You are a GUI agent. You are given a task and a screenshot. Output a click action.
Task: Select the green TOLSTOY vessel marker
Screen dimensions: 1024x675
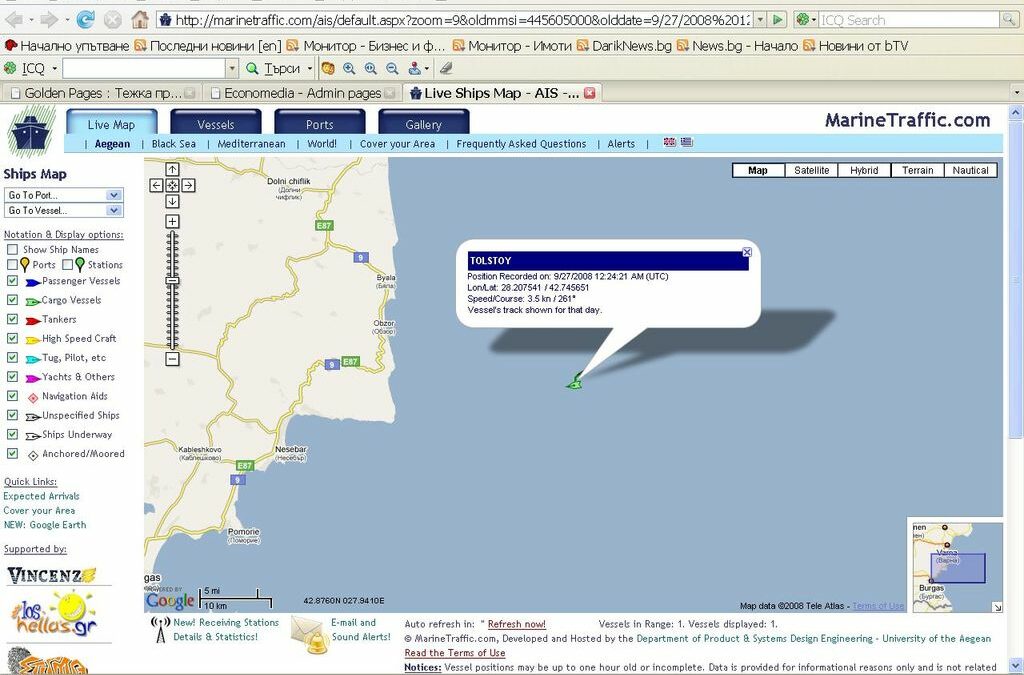point(575,382)
